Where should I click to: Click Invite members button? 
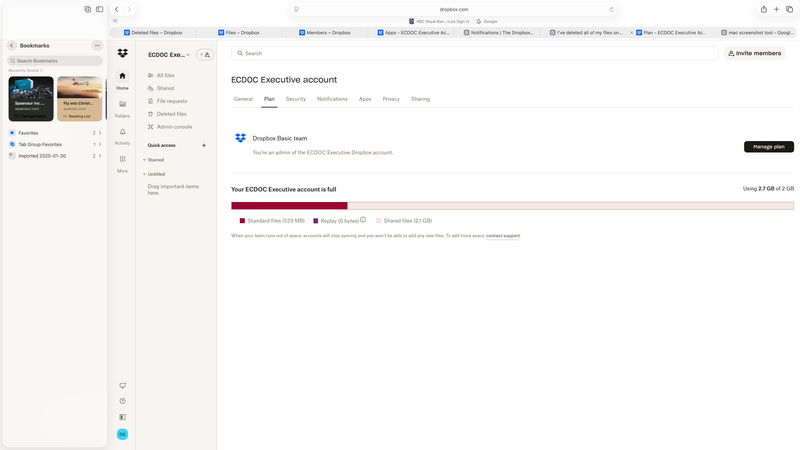tap(755, 53)
